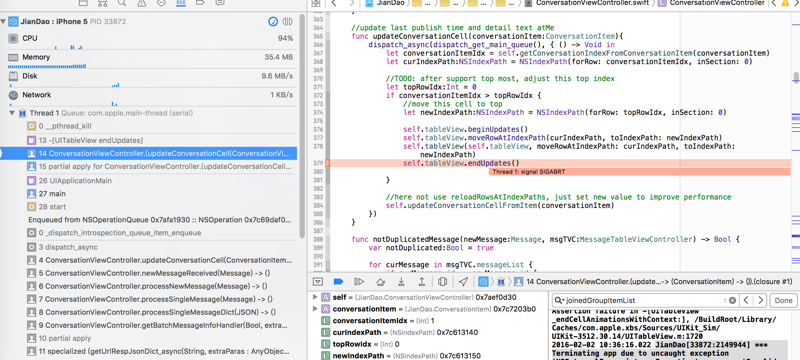Select the Disk gauge

coord(151,78)
